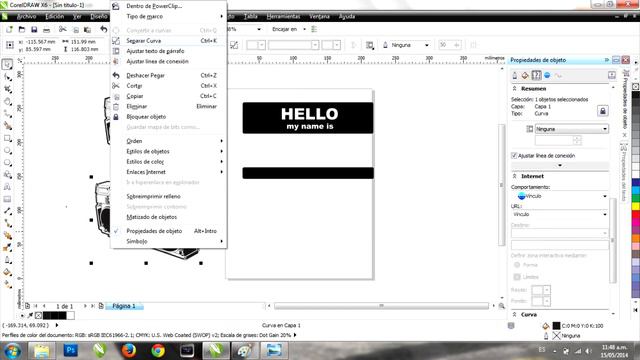Open the Summary tab icon in properties panel
This screenshot has width=640, height=360.
pyautogui.click(x=536, y=75)
